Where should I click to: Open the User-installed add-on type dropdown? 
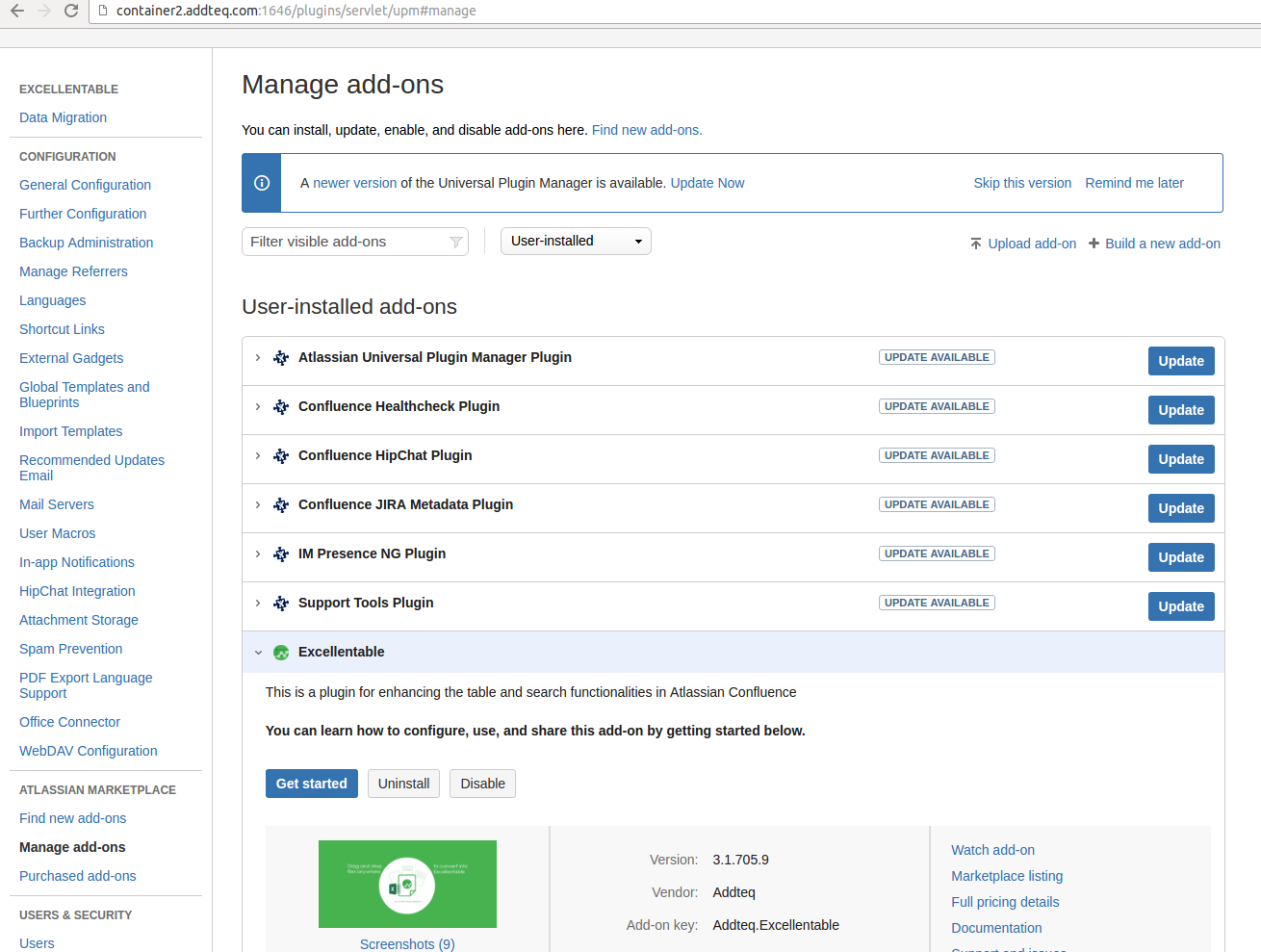click(576, 241)
